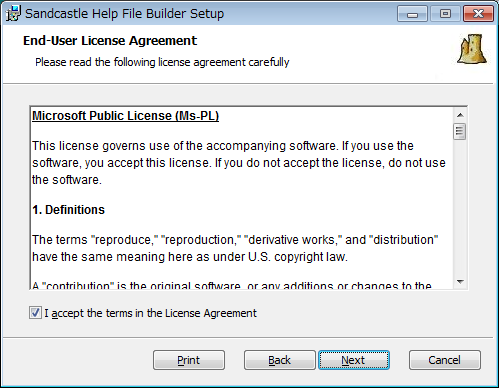The height and width of the screenshot is (388, 499).
Task: Minimize the Setup window
Action: (412, 14)
